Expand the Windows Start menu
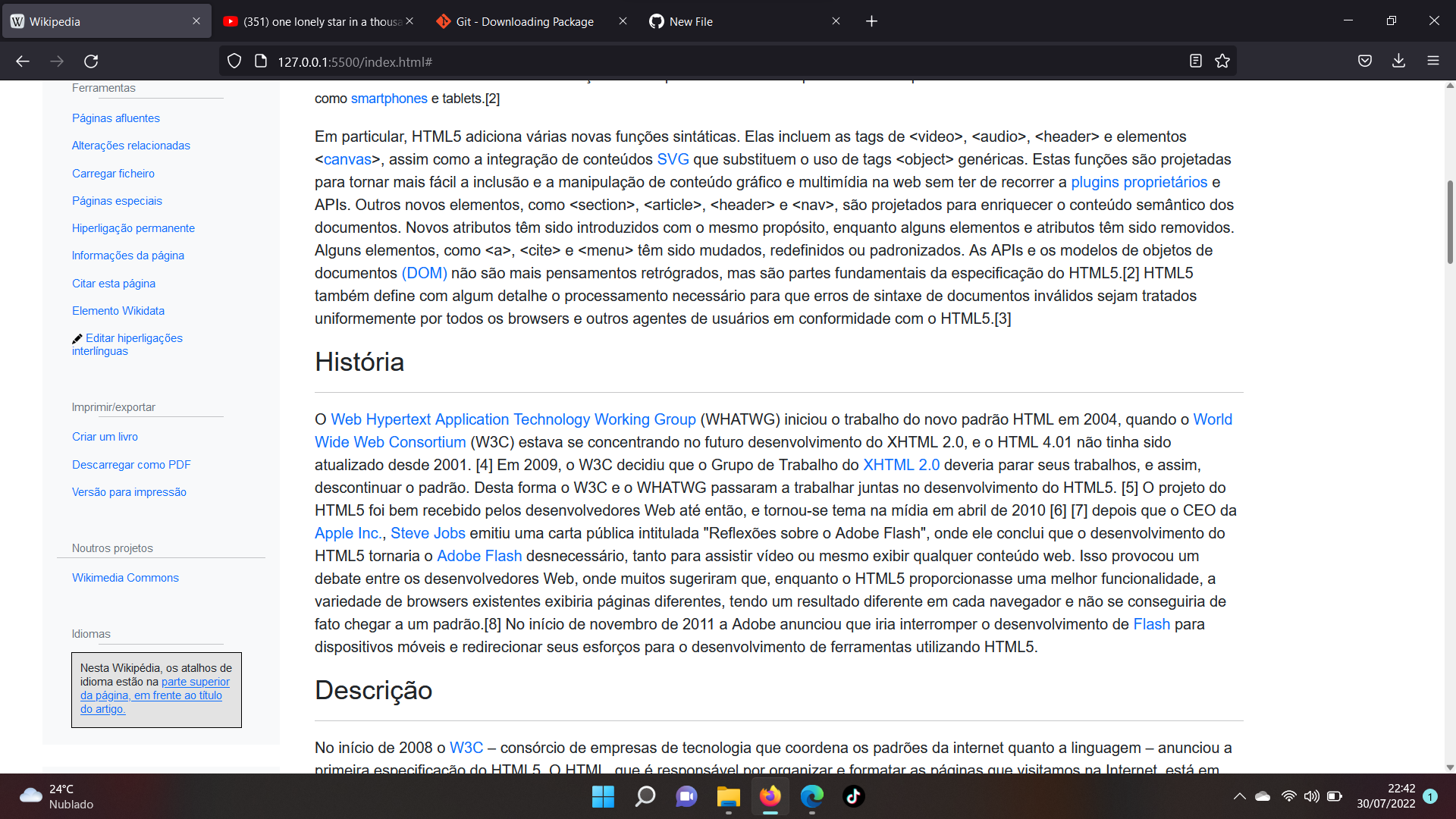This screenshot has width=1456, height=819. pos(603,796)
